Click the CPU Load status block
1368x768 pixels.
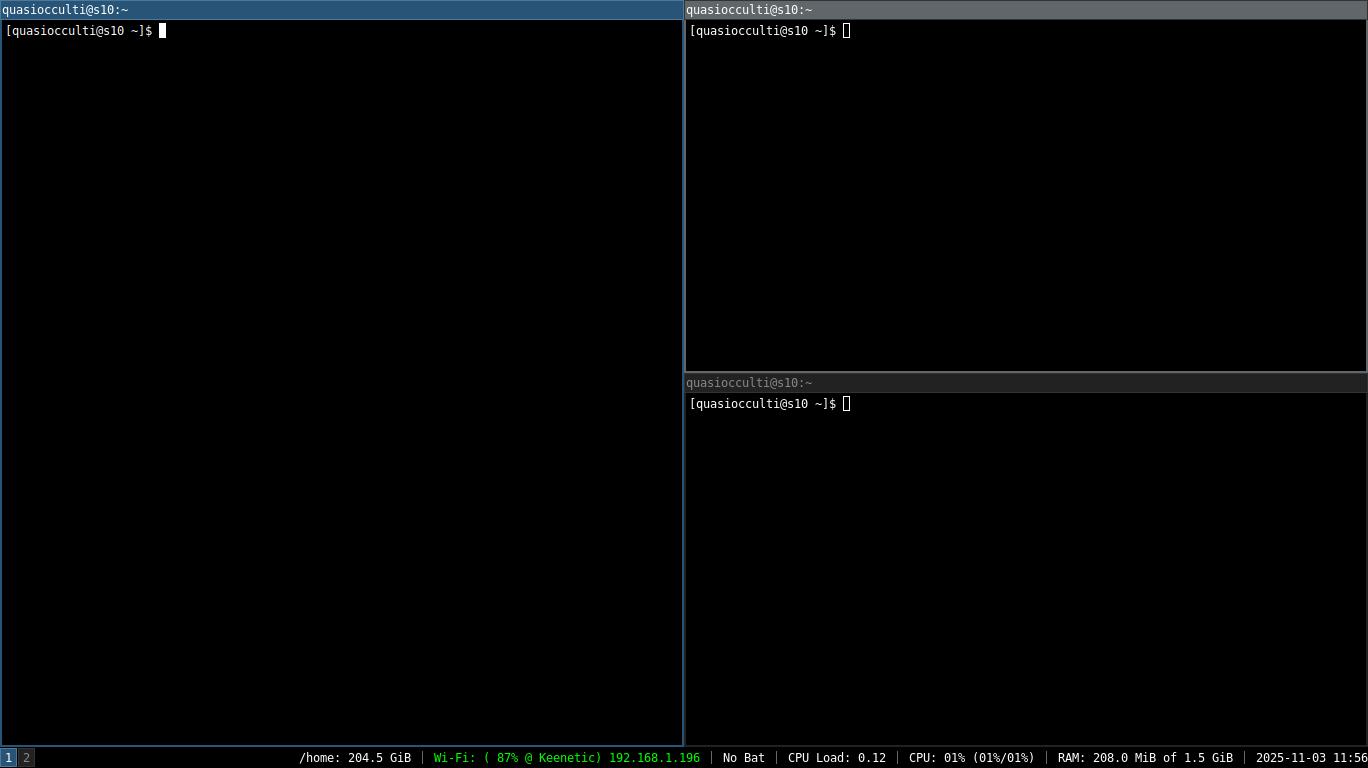(837, 758)
